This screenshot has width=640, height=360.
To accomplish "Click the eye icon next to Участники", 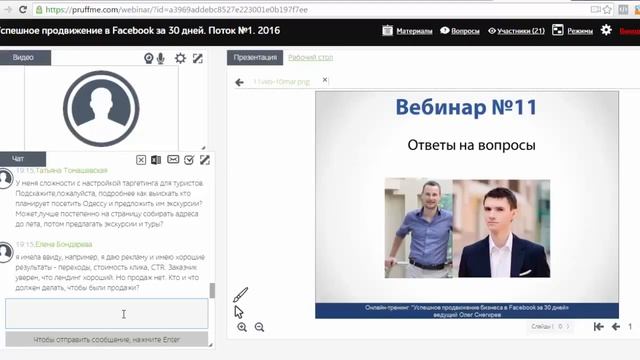I will (x=492, y=31).
